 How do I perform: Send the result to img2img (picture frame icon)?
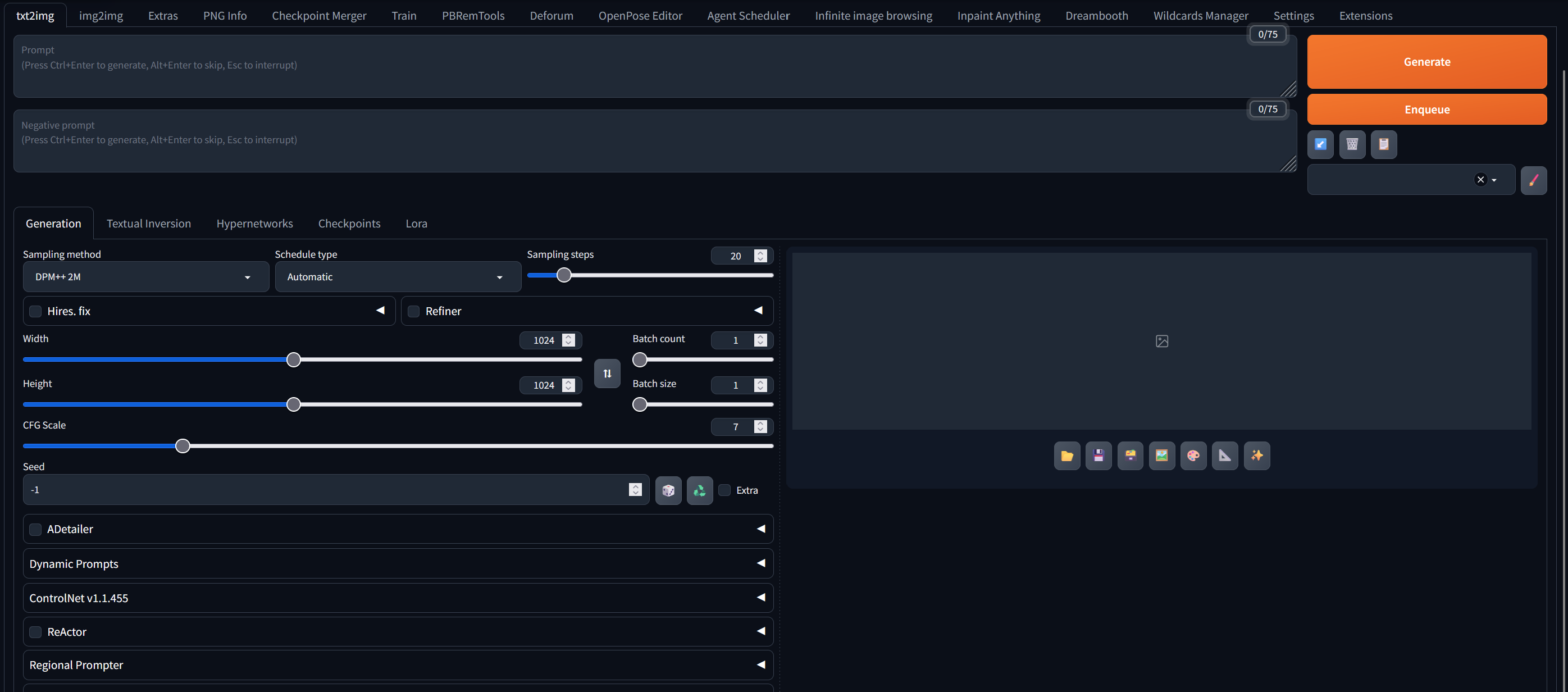pyautogui.click(x=1162, y=455)
